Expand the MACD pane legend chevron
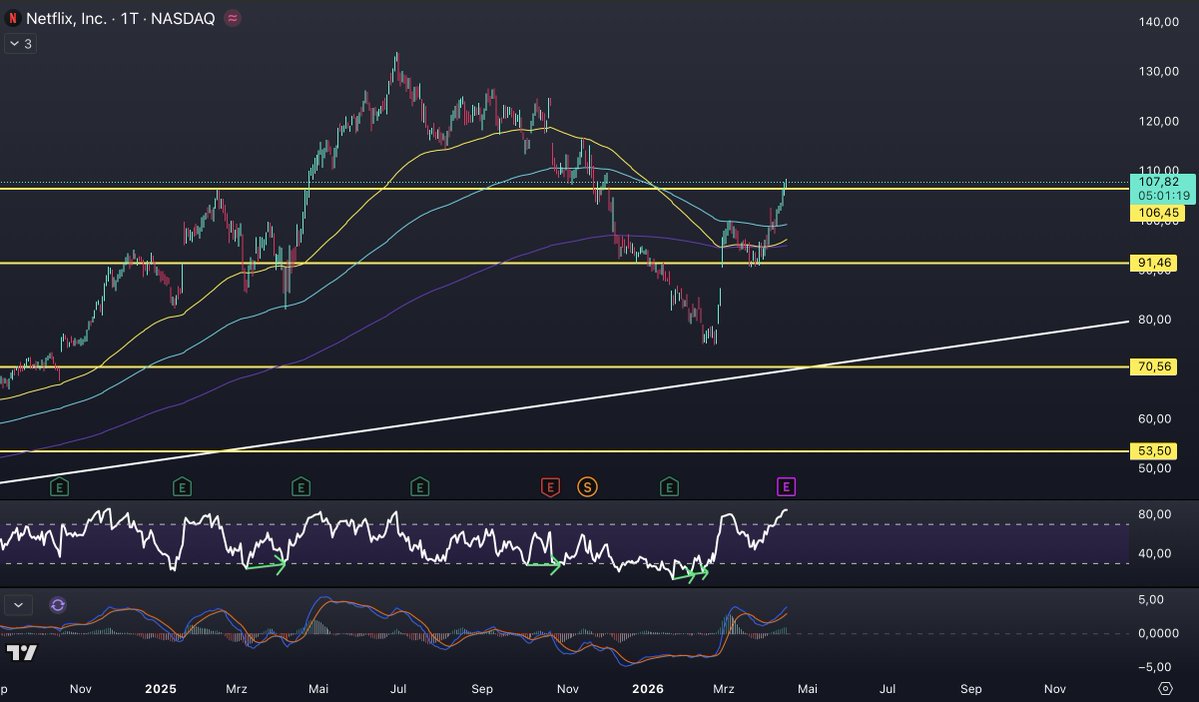 pos(18,606)
